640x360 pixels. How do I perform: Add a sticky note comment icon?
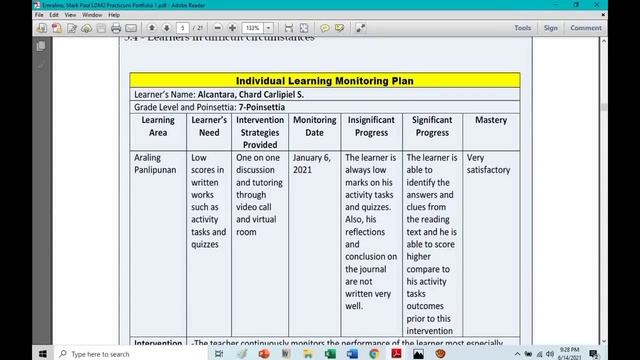pyautogui.click(x=324, y=28)
